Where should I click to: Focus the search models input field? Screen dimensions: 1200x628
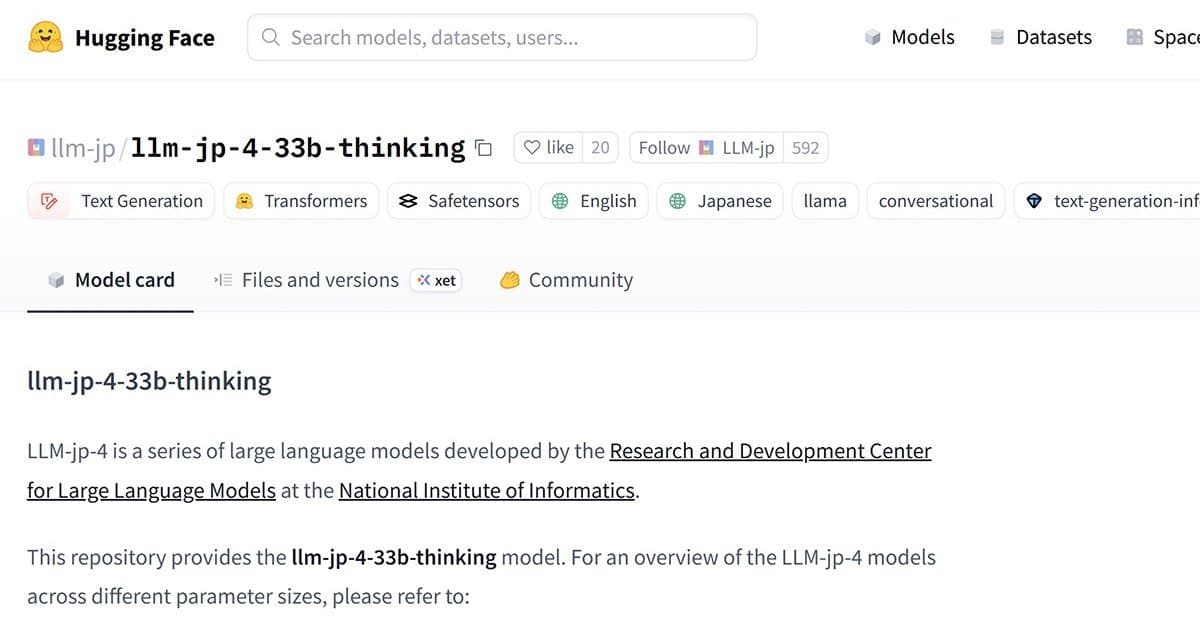[x=502, y=37]
